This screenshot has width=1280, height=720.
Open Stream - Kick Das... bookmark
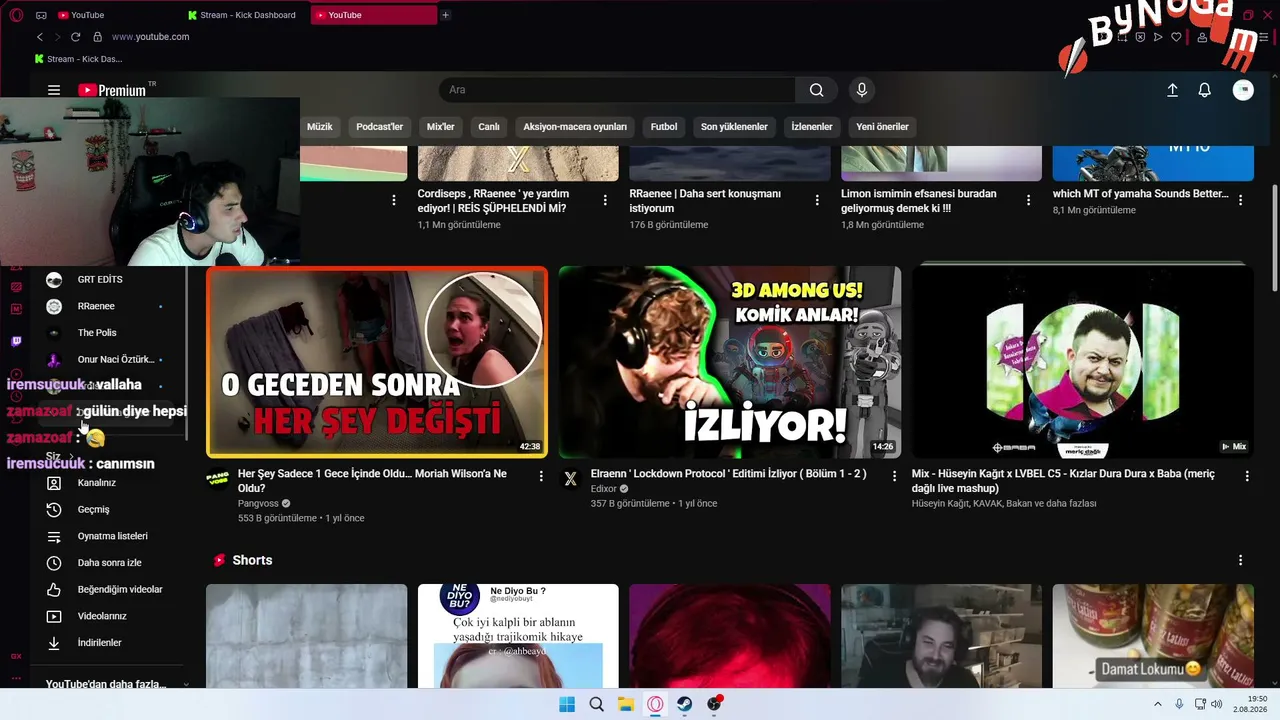[x=79, y=59]
